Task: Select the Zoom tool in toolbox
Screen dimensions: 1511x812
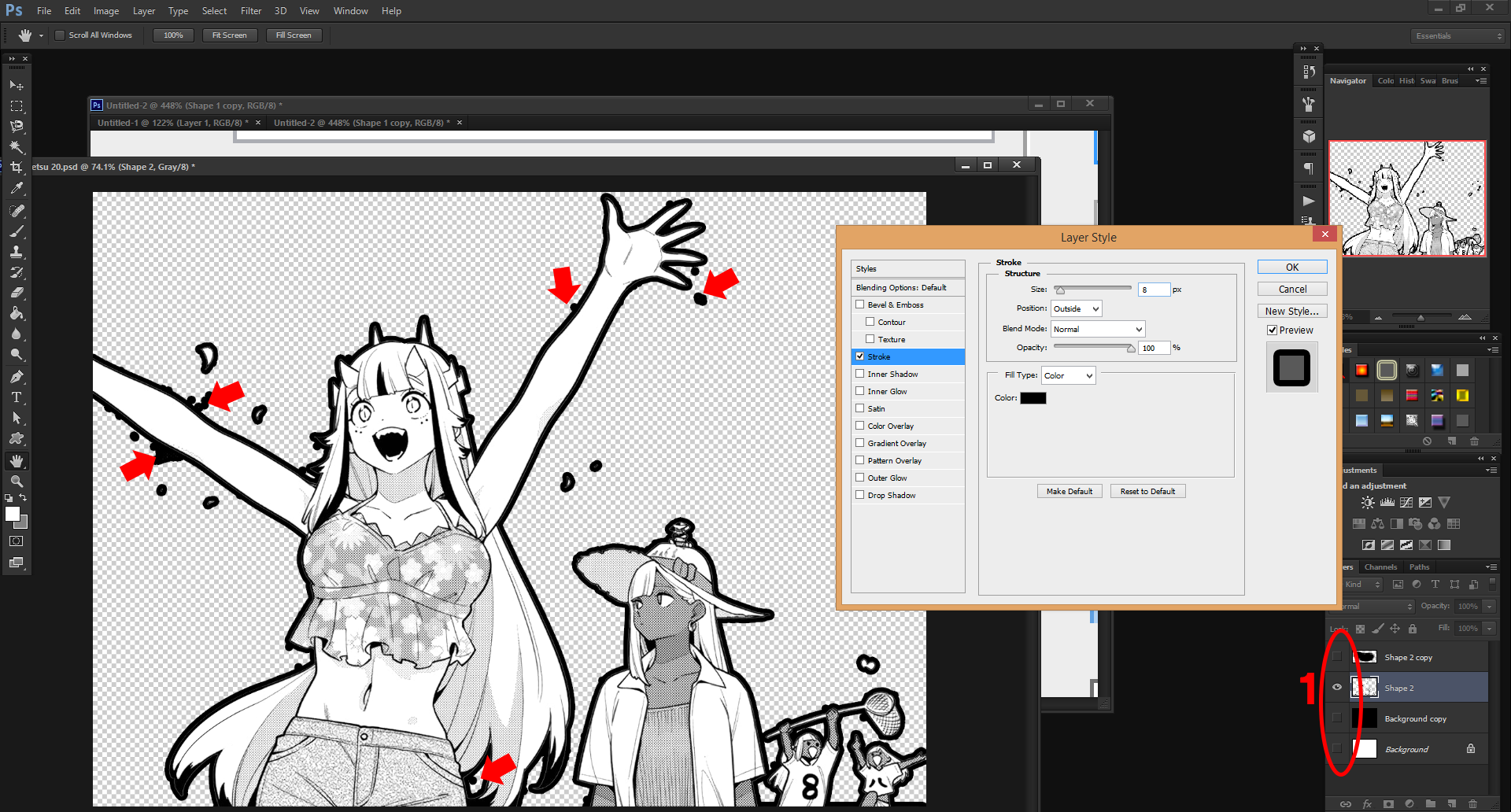Action: (17, 481)
